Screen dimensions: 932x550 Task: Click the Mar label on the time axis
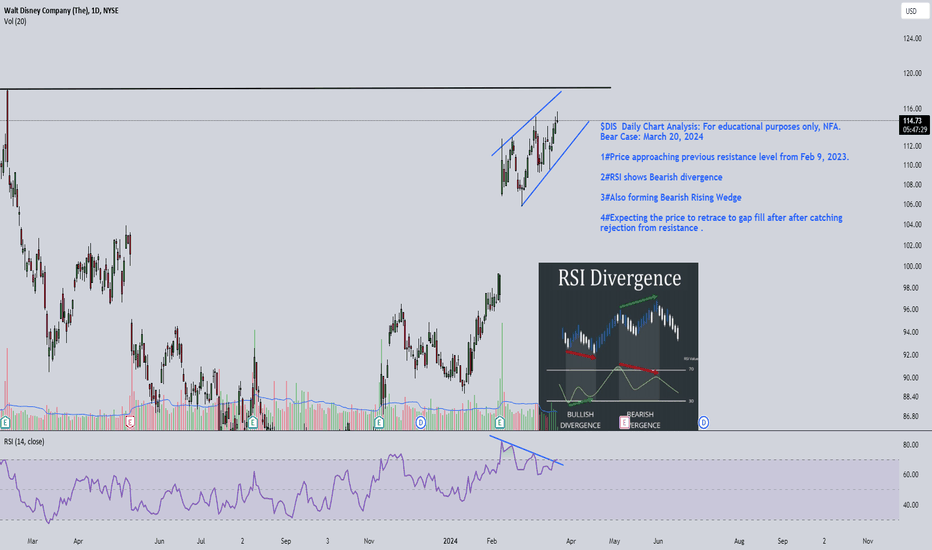(33, 541)
